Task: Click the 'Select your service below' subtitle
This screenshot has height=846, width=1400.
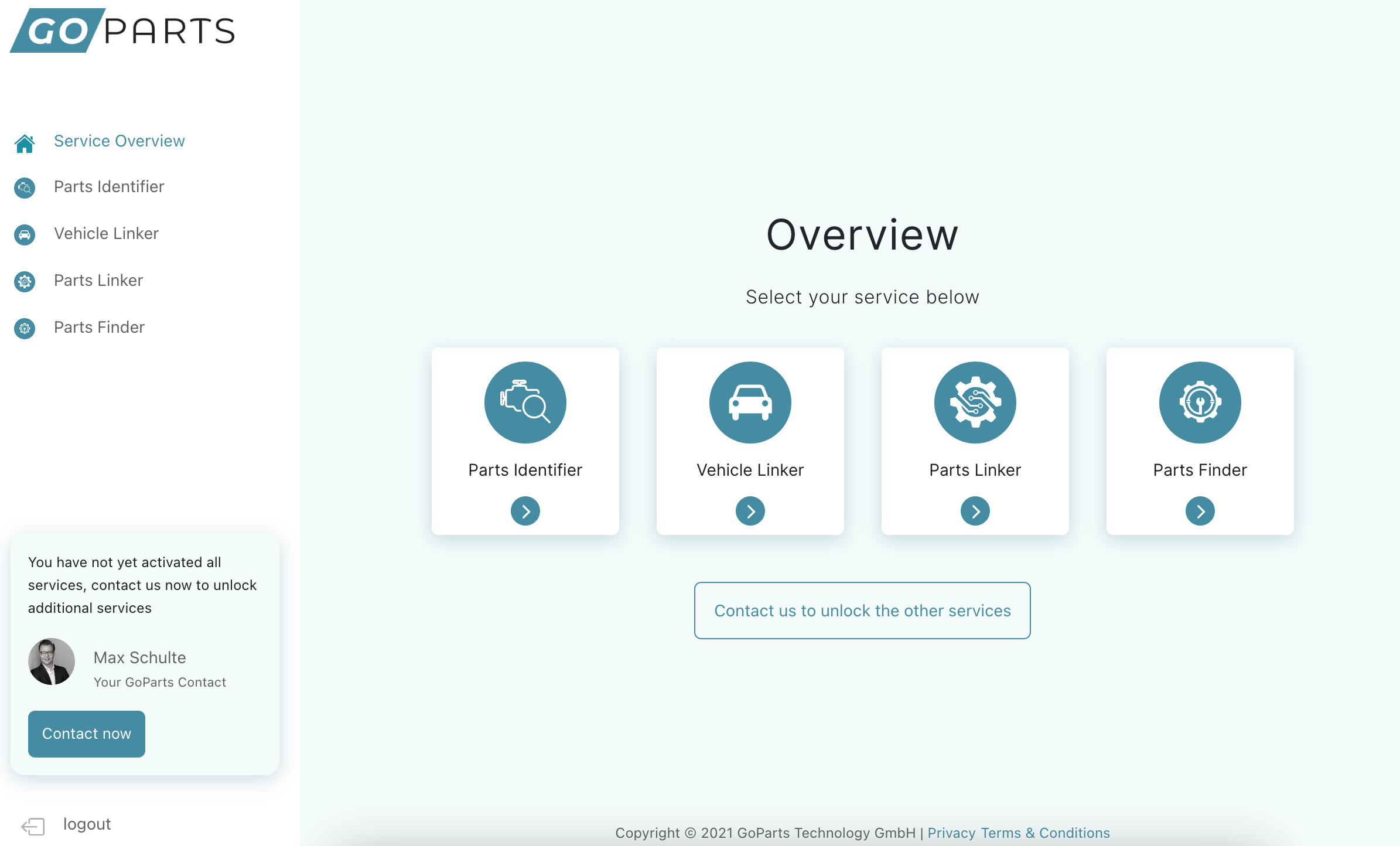Action: 862,297
